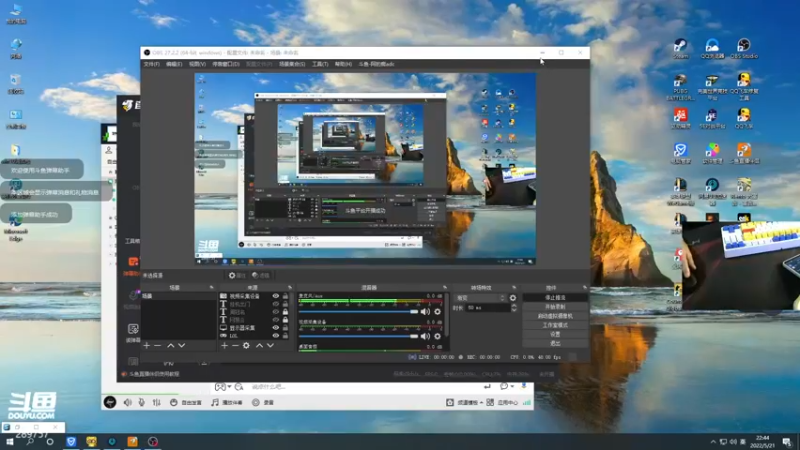Move the scene up in the Scenes panel
Screen dimensions: 800x450
pos(171,345)
